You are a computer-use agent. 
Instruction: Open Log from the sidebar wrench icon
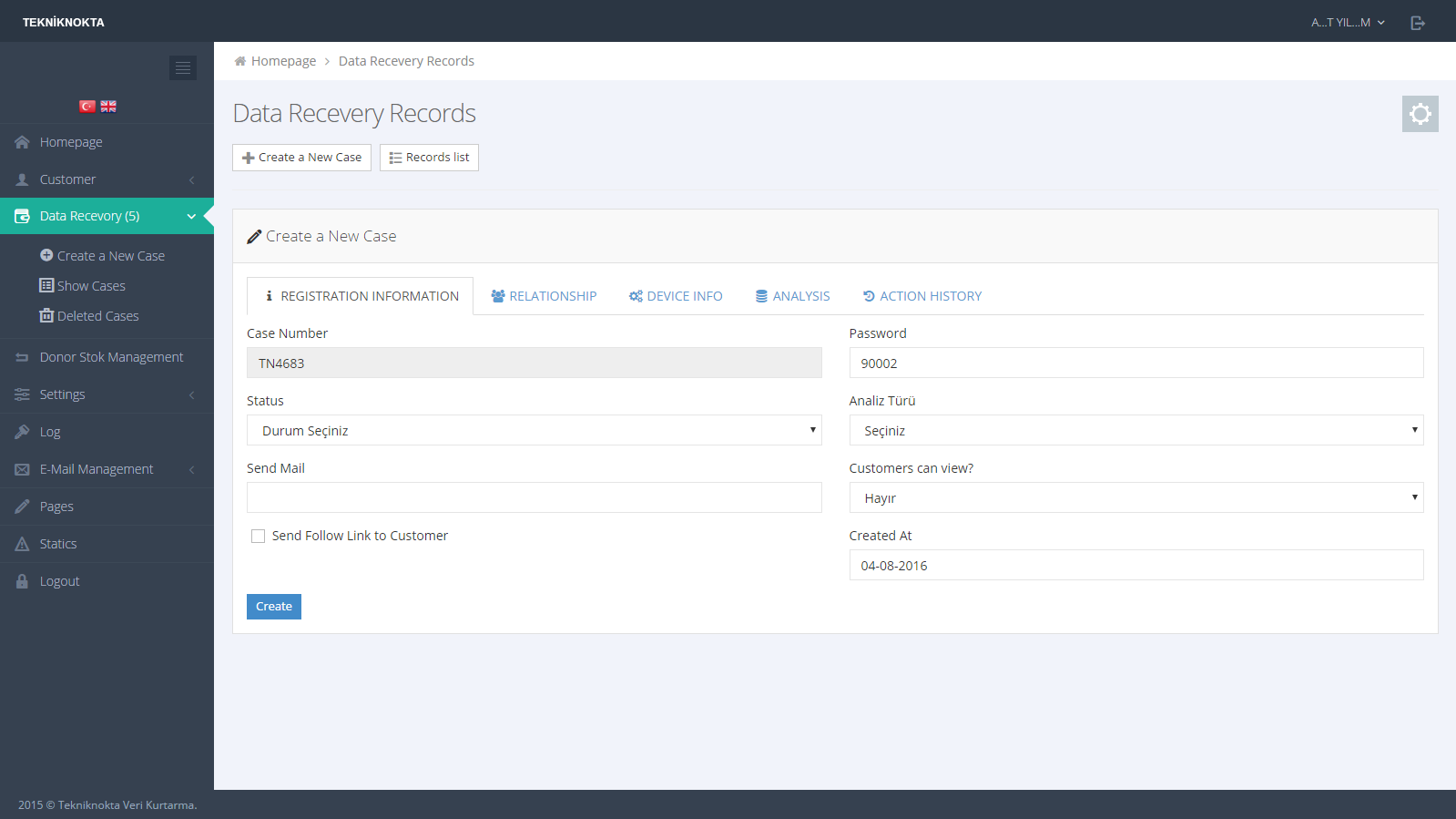(x=23, y=432)
